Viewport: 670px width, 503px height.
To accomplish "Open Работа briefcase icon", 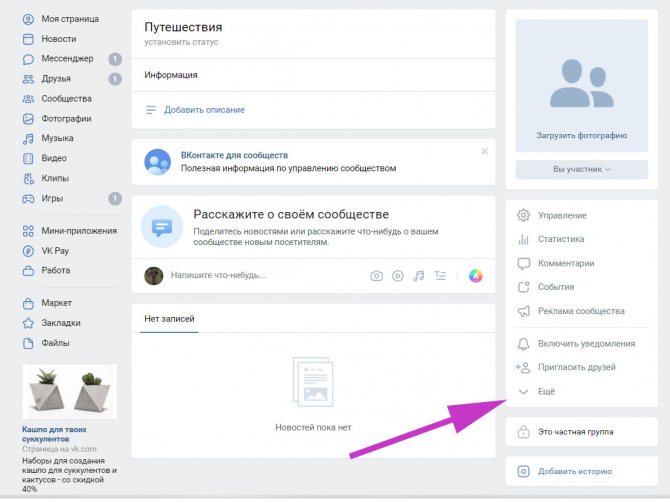I will pyautogui.click(x=28, y=271).
